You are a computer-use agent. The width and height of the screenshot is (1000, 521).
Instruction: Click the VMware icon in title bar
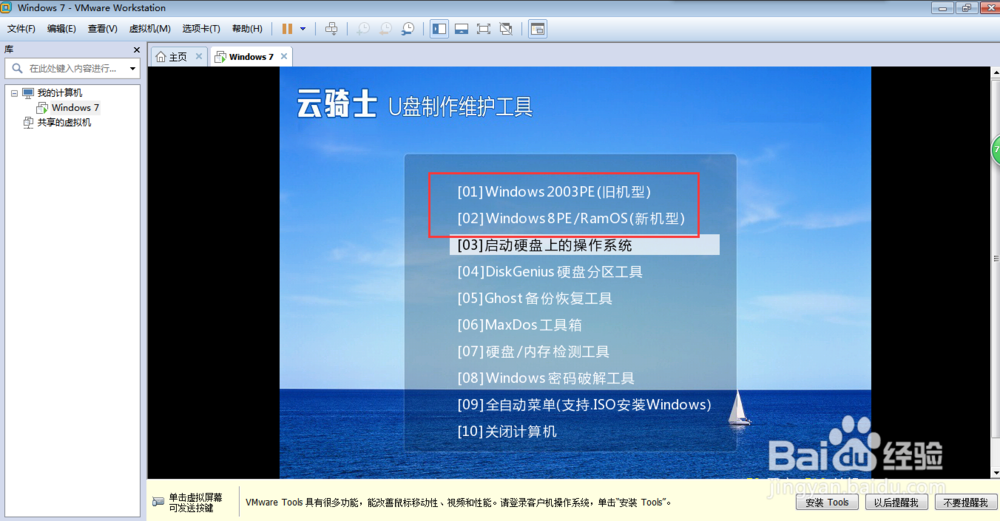(x=6, y=8)
